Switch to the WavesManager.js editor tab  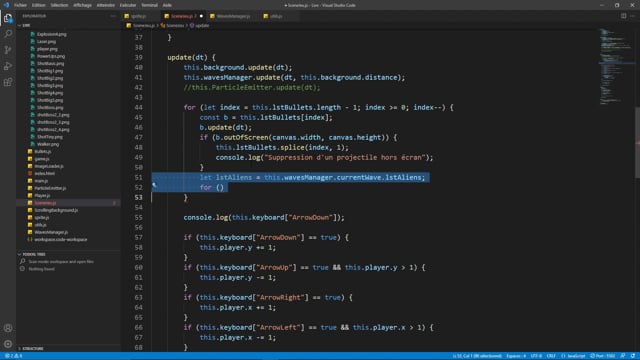coord(233,16)
